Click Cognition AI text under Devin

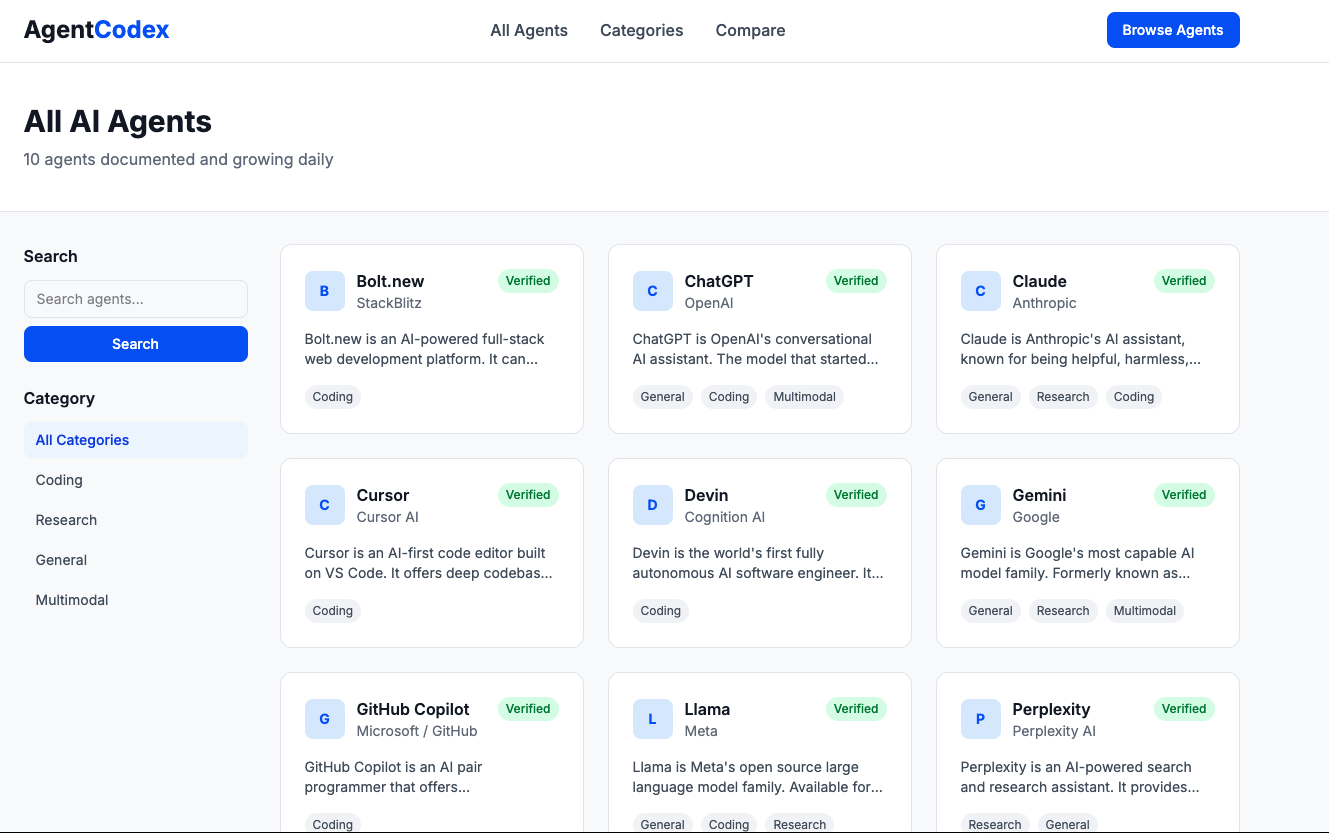tap(725, 517)
